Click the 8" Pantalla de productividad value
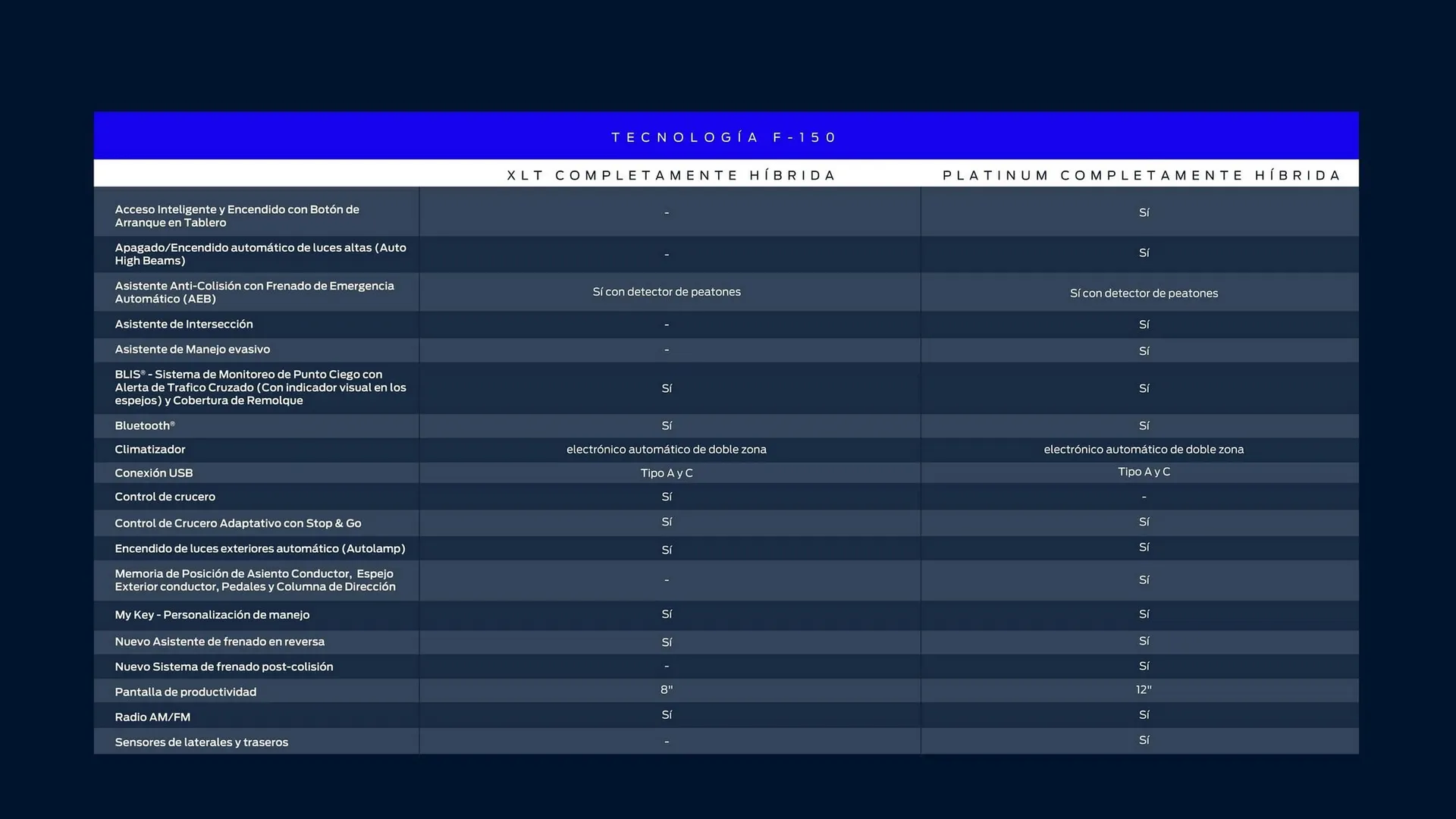This screenshot has width=1456, height=819. click(667, 689)
